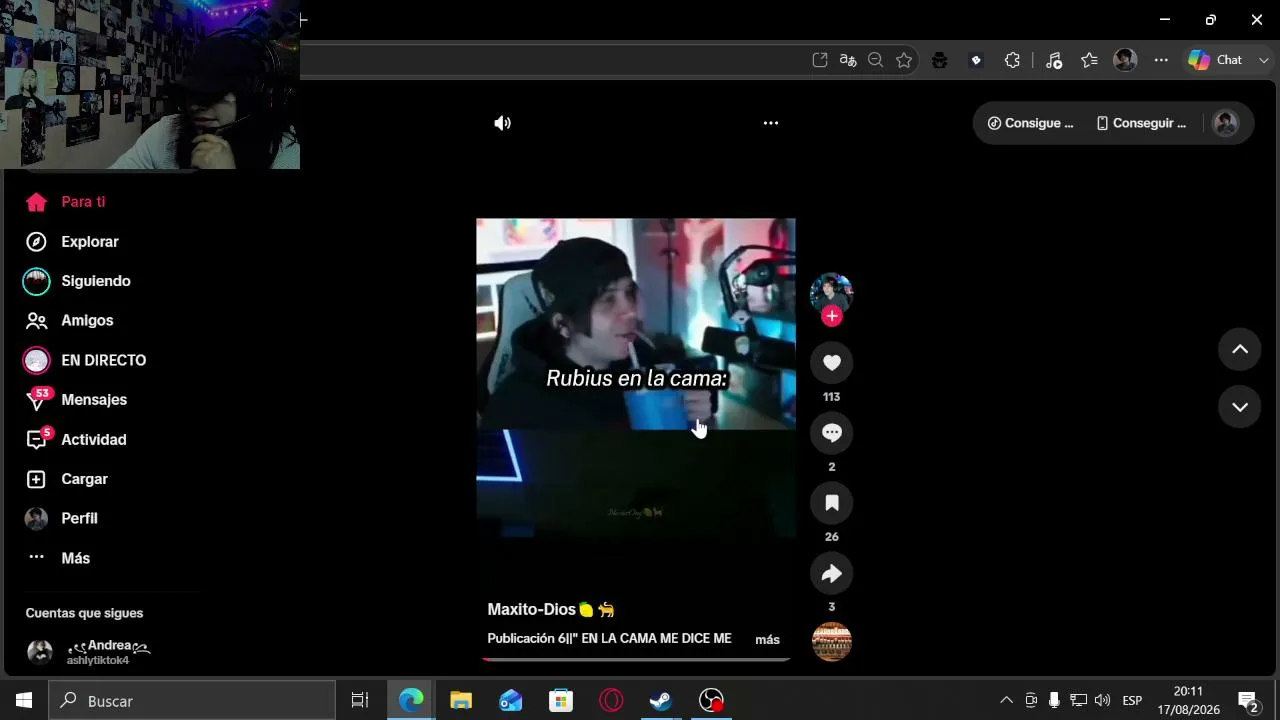Image resolution: width=1280 pixels, height=720 pixels.
Task: Click the camera in use tray icon
Action: [1031, 700]
